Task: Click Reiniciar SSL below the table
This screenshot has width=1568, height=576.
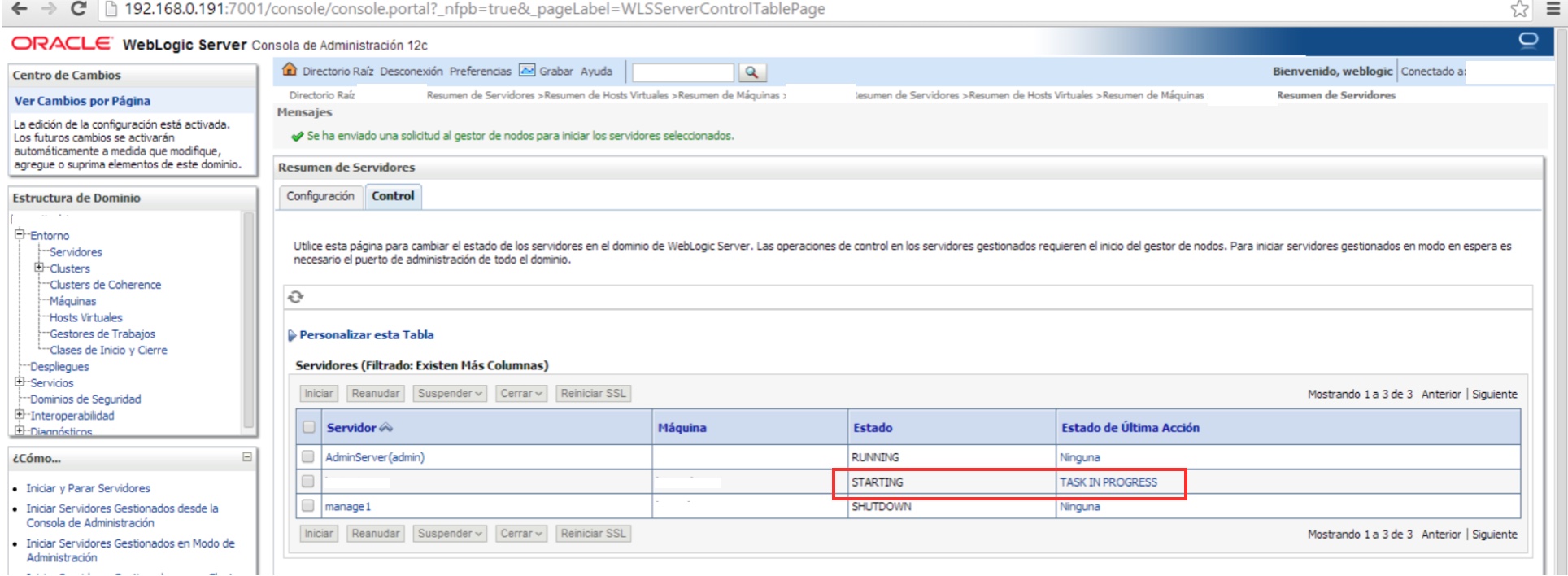Action: click(x=594, y=534)
